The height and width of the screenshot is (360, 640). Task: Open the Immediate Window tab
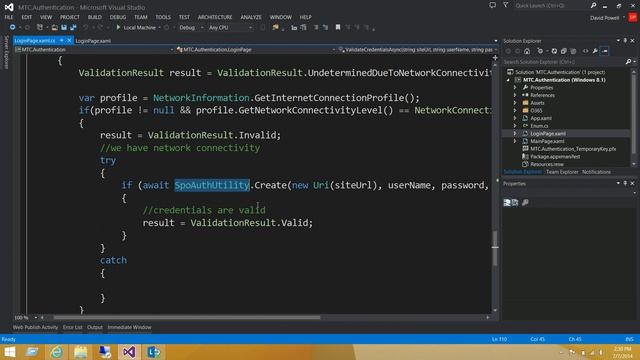[x=129, y=327]
